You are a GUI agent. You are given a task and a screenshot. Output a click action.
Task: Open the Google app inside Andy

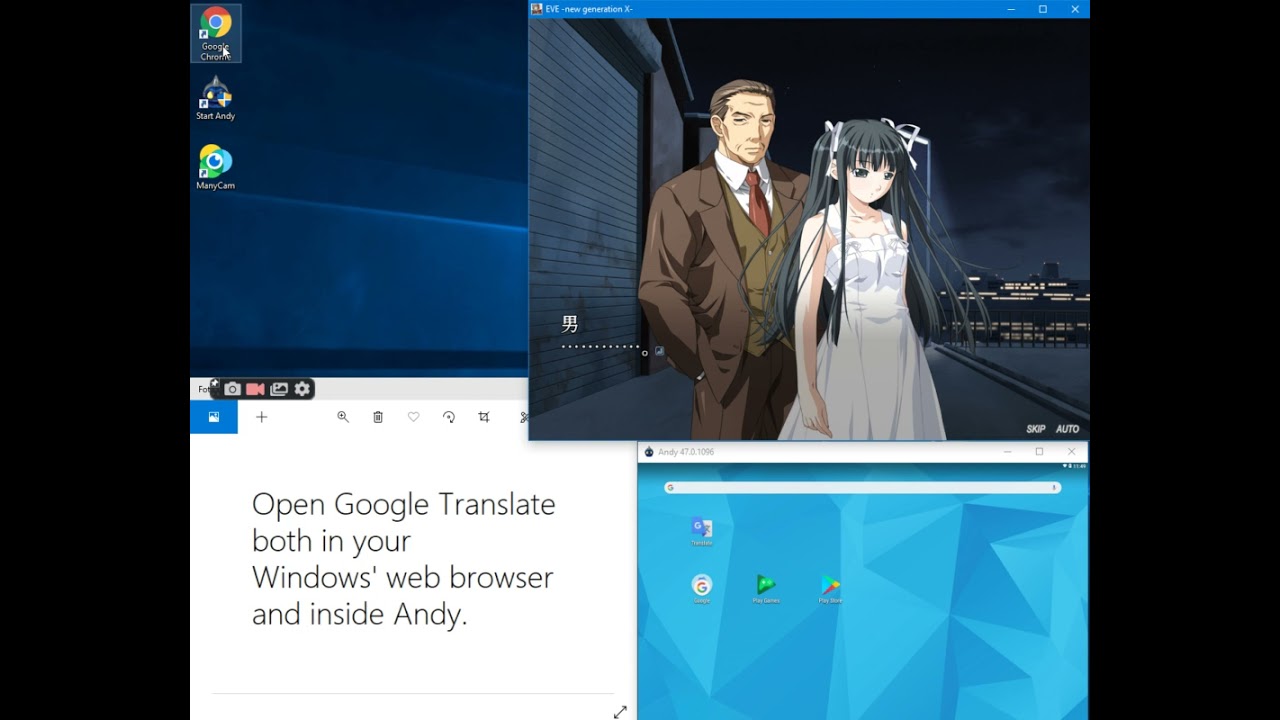[702, 589]
